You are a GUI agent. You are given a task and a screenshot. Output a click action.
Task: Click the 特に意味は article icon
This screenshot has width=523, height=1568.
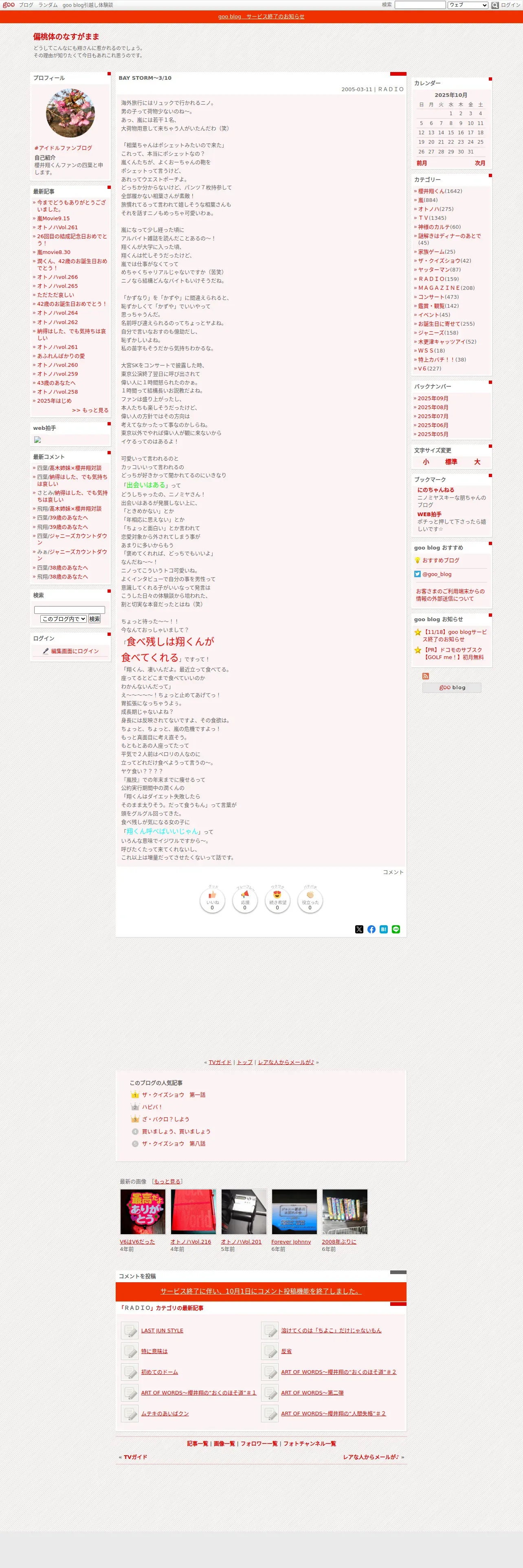130,1351
